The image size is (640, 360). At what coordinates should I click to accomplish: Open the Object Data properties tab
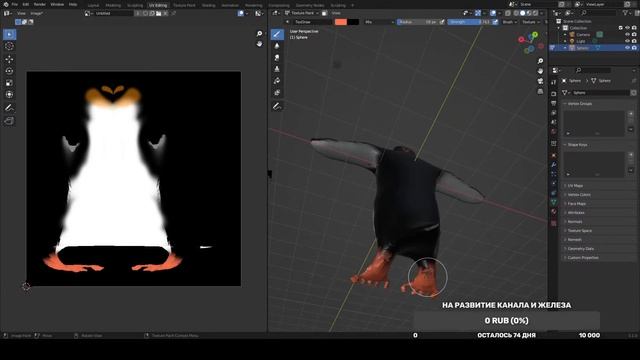click(x=553, y=202)
